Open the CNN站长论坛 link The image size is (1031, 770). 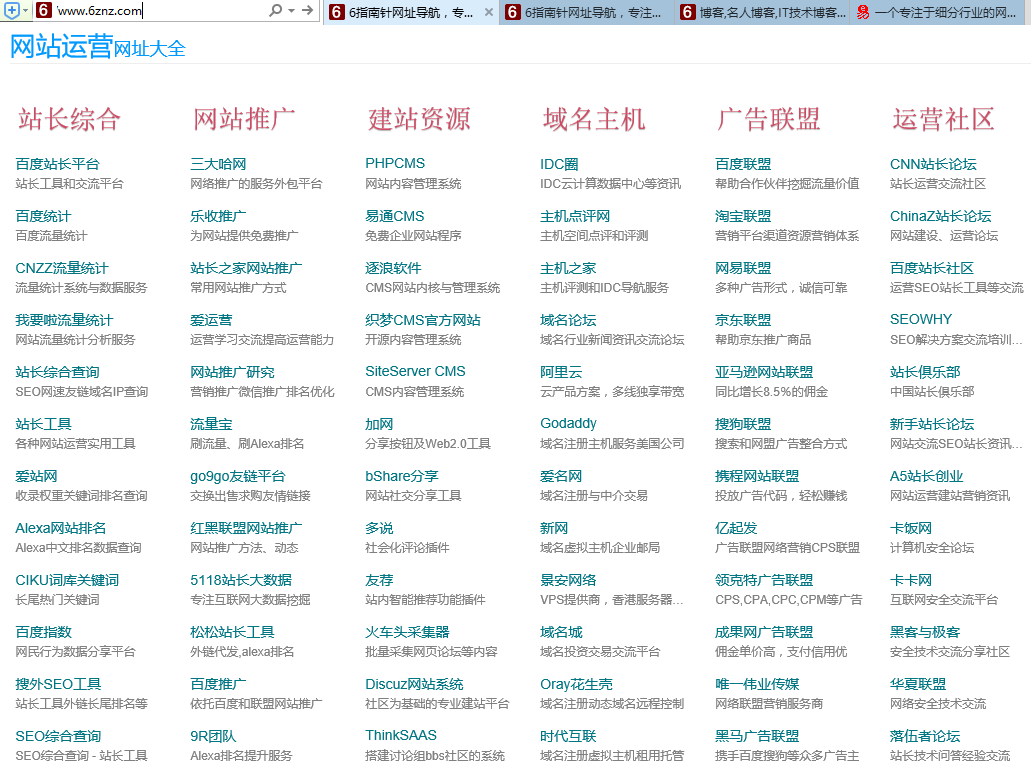point(933,164)
